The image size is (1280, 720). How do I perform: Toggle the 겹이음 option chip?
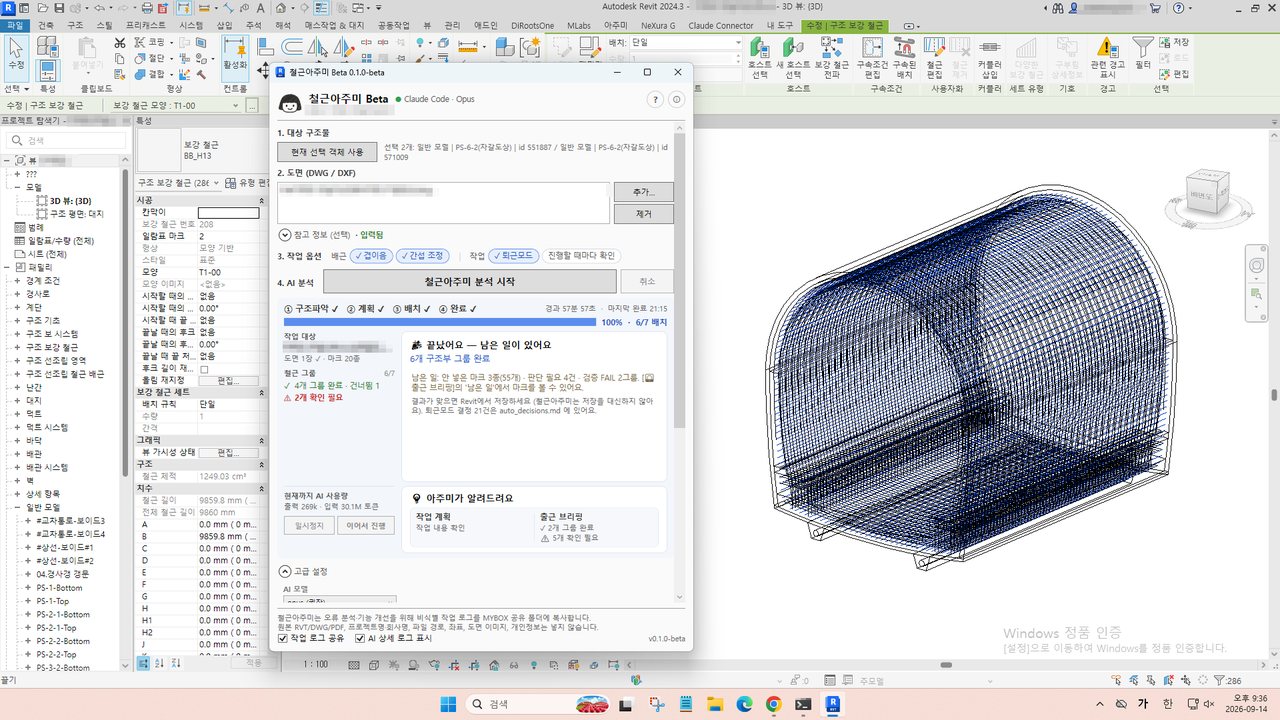click(371, 256)
